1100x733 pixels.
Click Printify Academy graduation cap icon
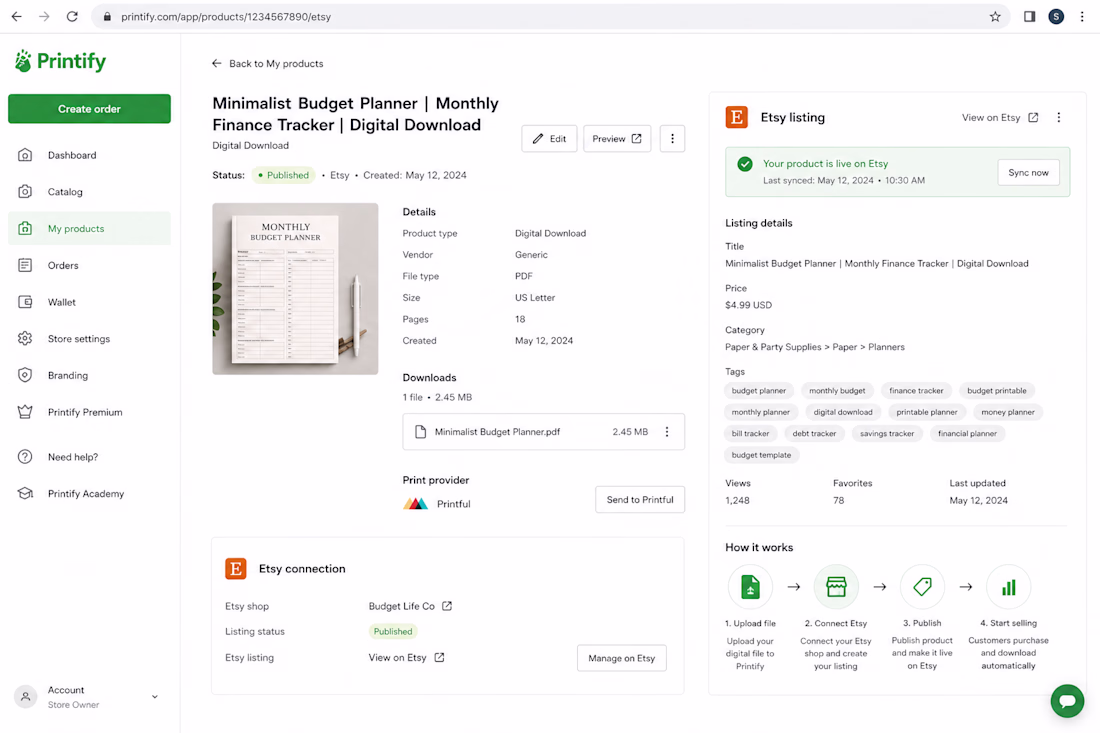pyautogui.click(x=25, y=493)
